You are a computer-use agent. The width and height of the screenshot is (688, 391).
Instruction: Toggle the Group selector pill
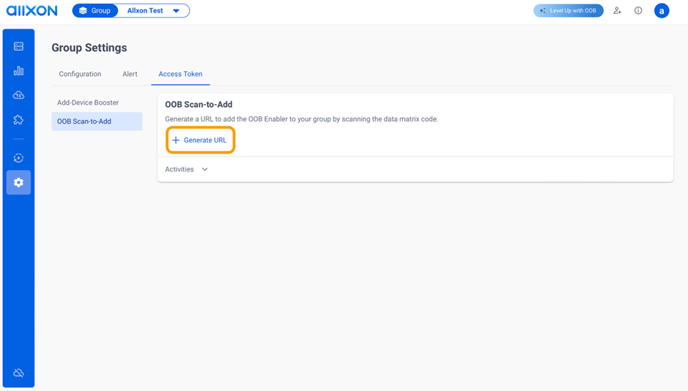tap(95, 11)
